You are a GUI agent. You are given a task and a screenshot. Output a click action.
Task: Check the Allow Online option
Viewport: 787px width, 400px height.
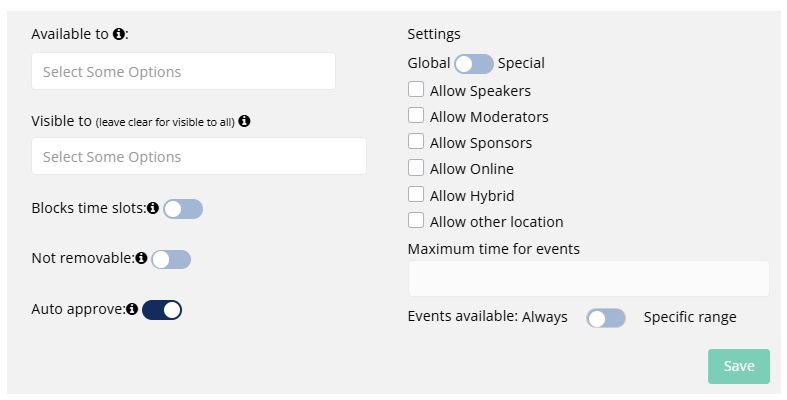pos(416,168)
